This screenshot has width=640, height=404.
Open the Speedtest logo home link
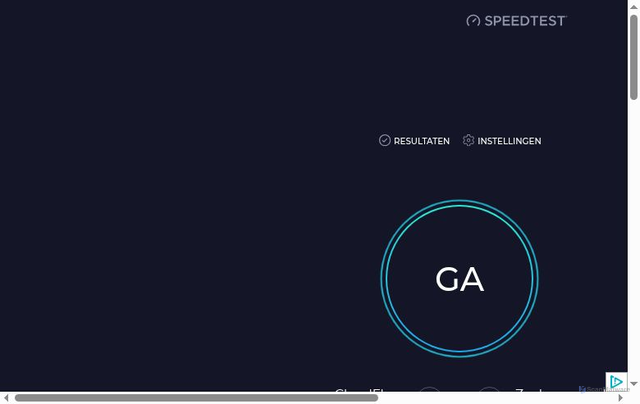point(516,21)
